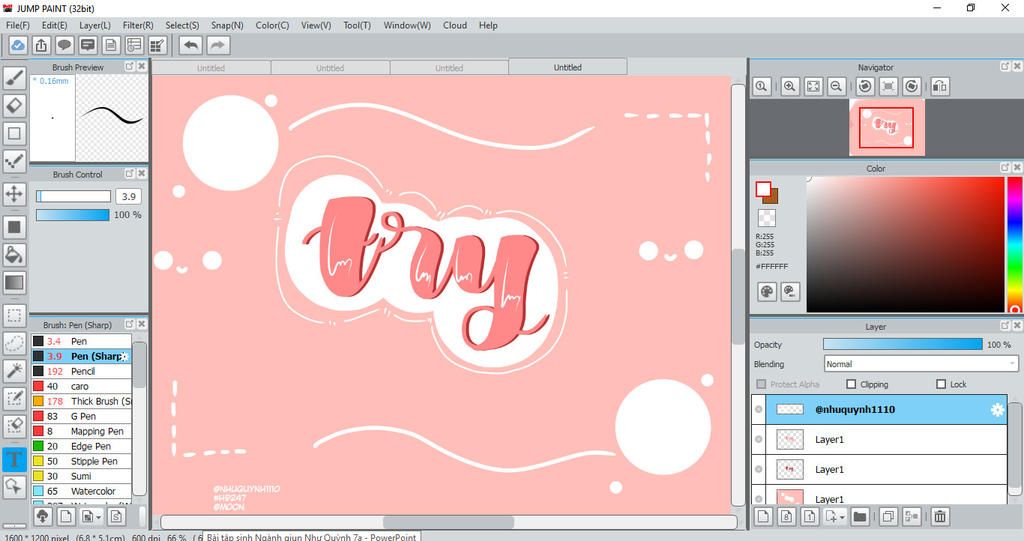Viewport: 1024px width, 541px height.
Task: Open the File menu
Action: 18,25
